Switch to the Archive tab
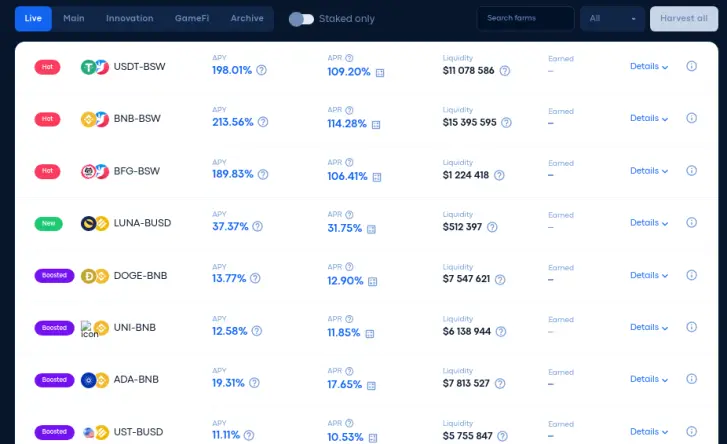 click(247, 19)
